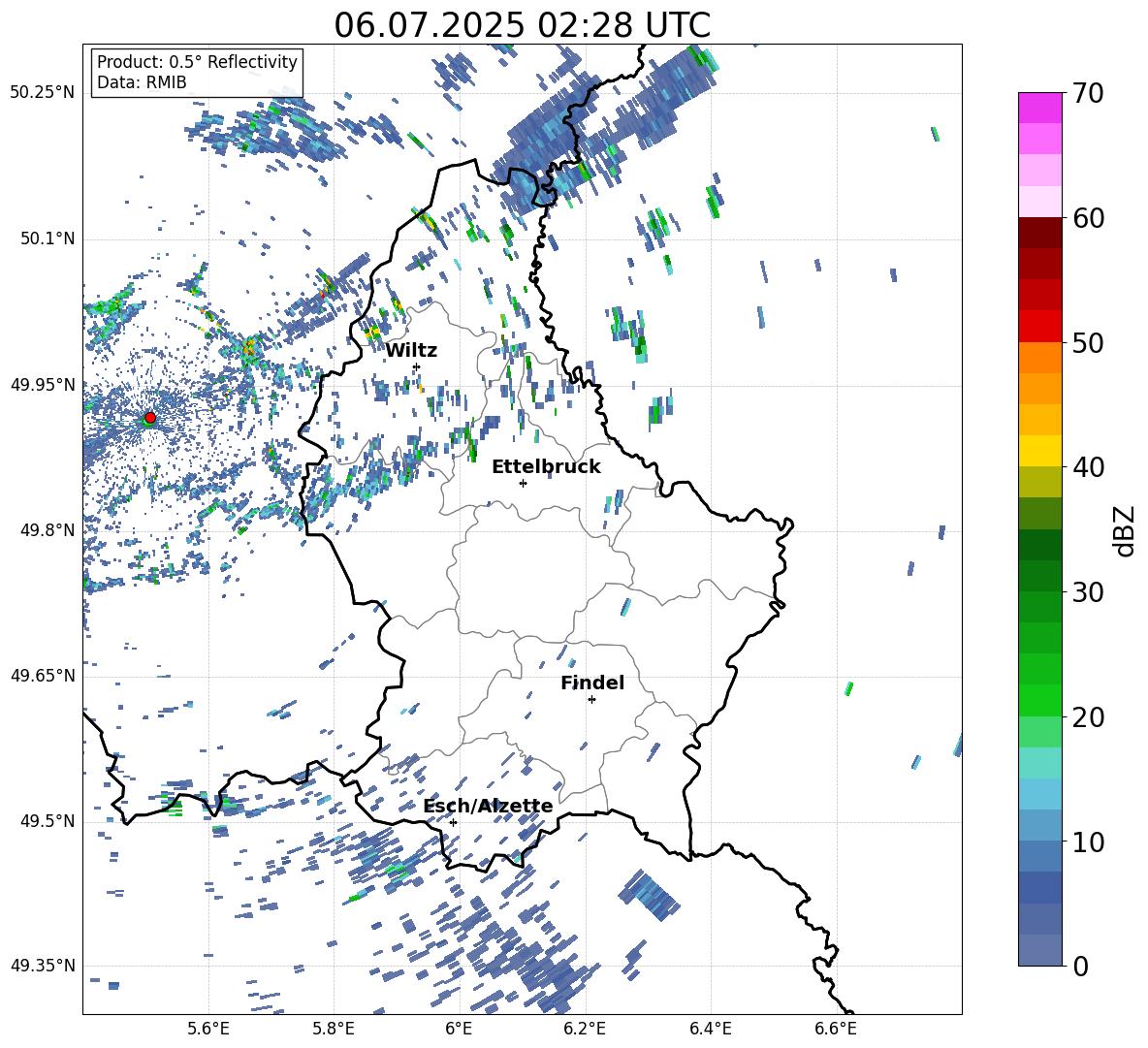This screenshot has height=1048, width=1148.
Task: Click the 6.2°E longitude label
Action: [585, 1030]
